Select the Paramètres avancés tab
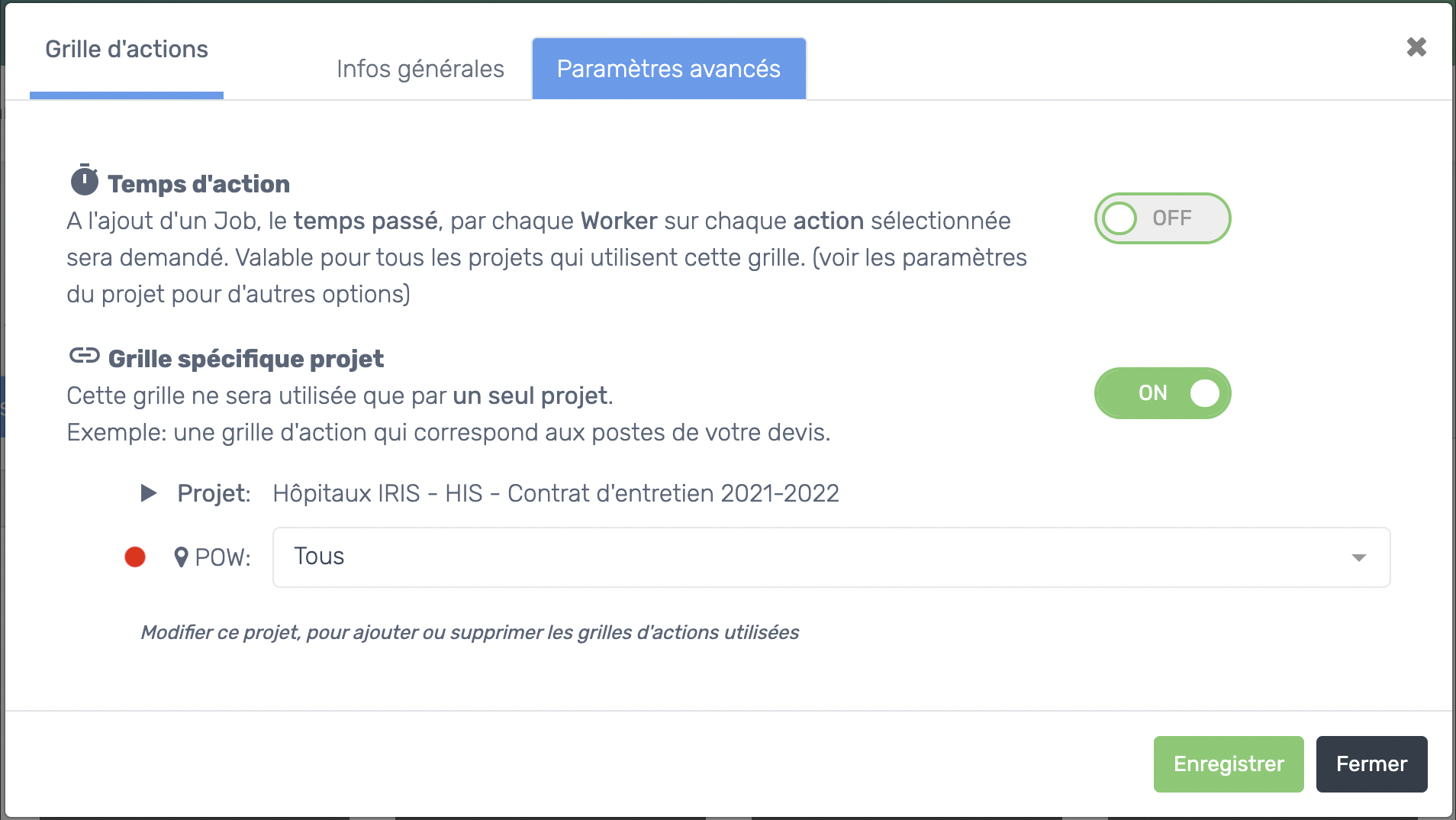 668,69
